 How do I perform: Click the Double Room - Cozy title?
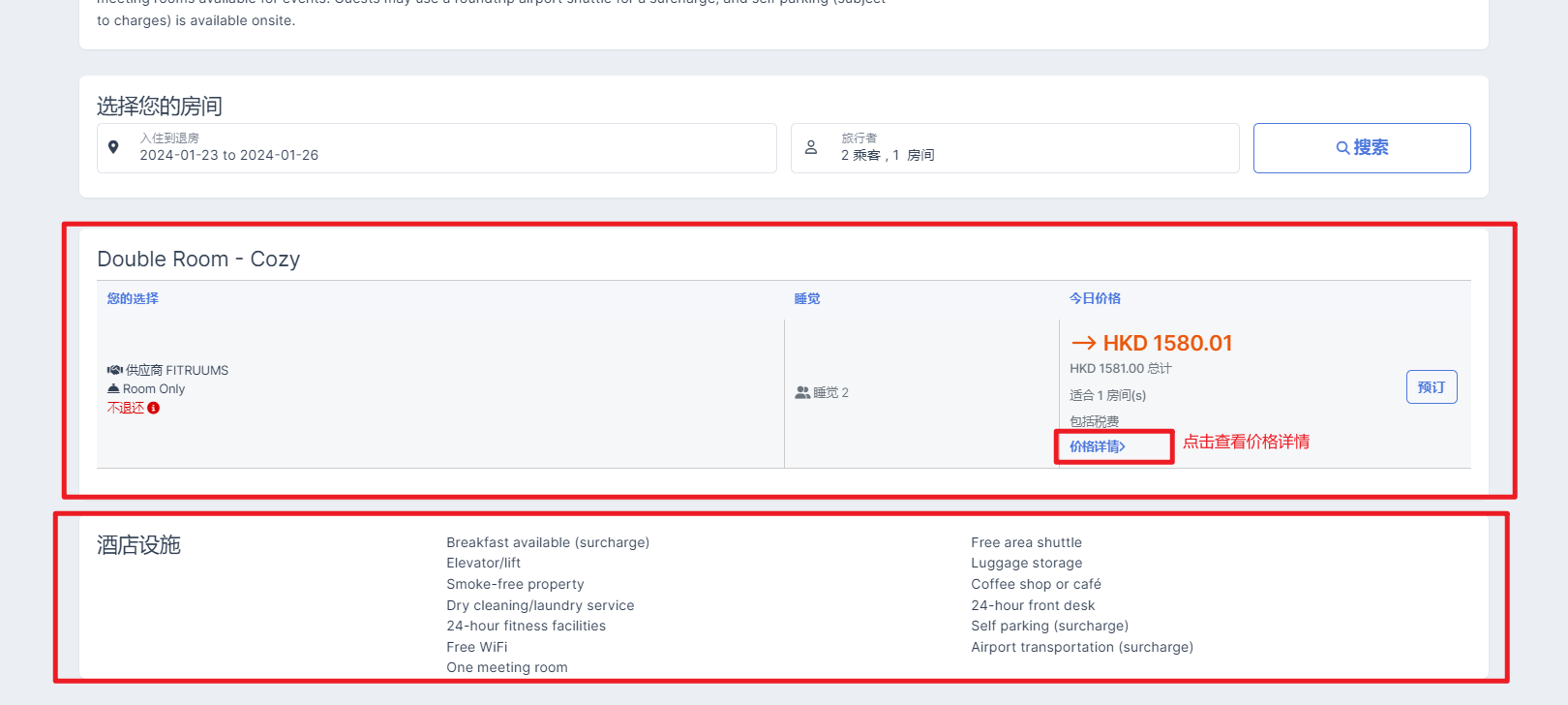tap(198, 259)
